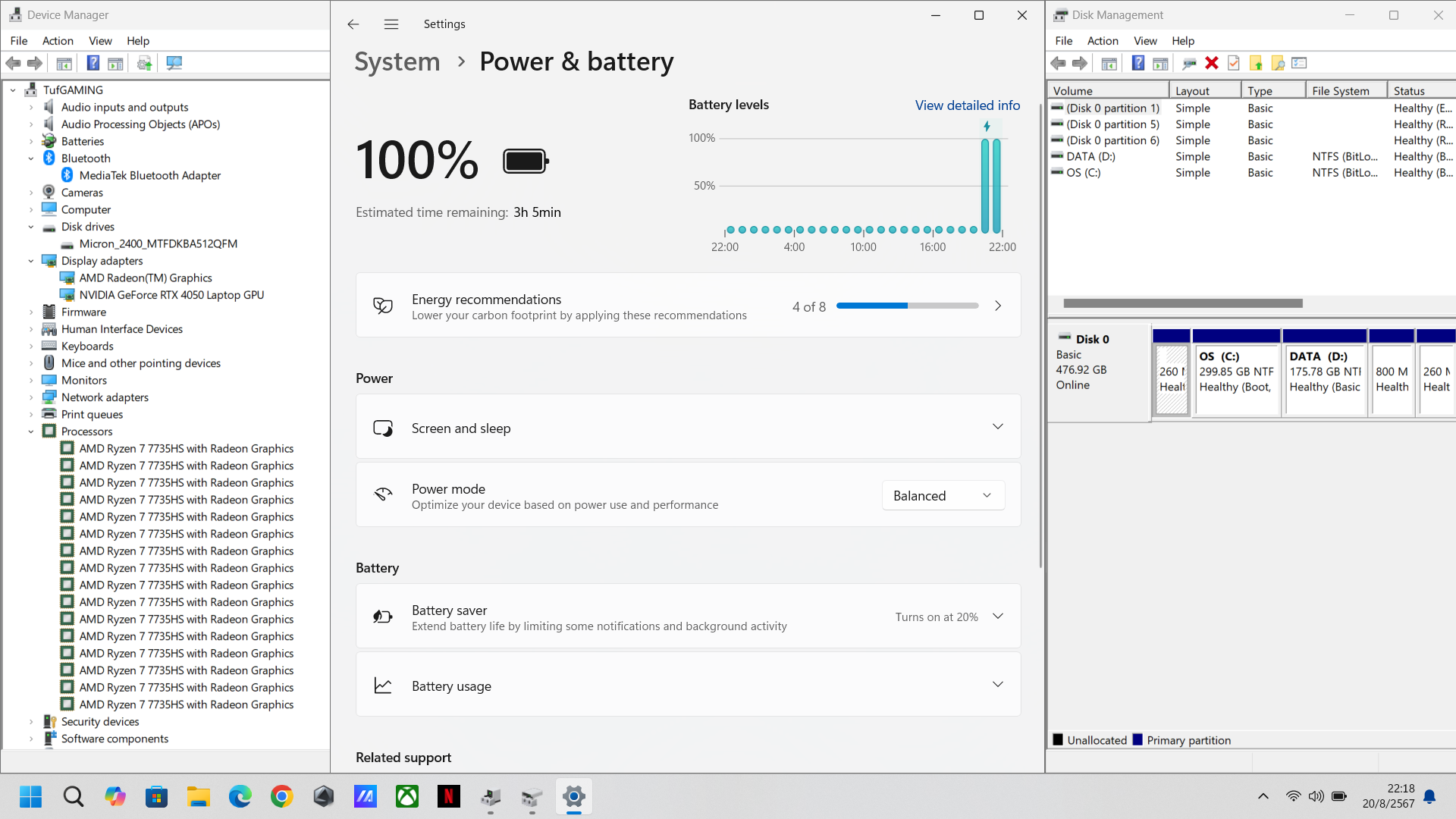This screenshot has height=819, width=1456.
Task: Collapse the Disk drives node
Action: click(x=31, y=227)
